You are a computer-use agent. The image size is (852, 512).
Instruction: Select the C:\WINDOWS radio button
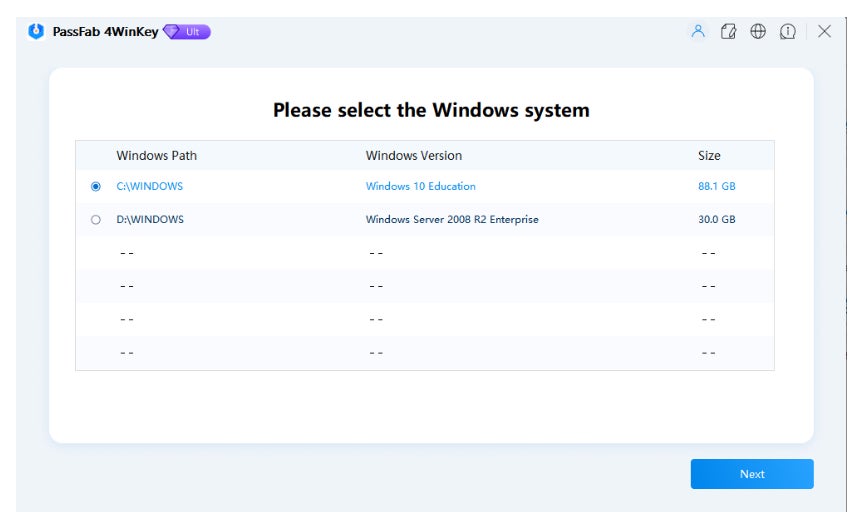point(96,186)
